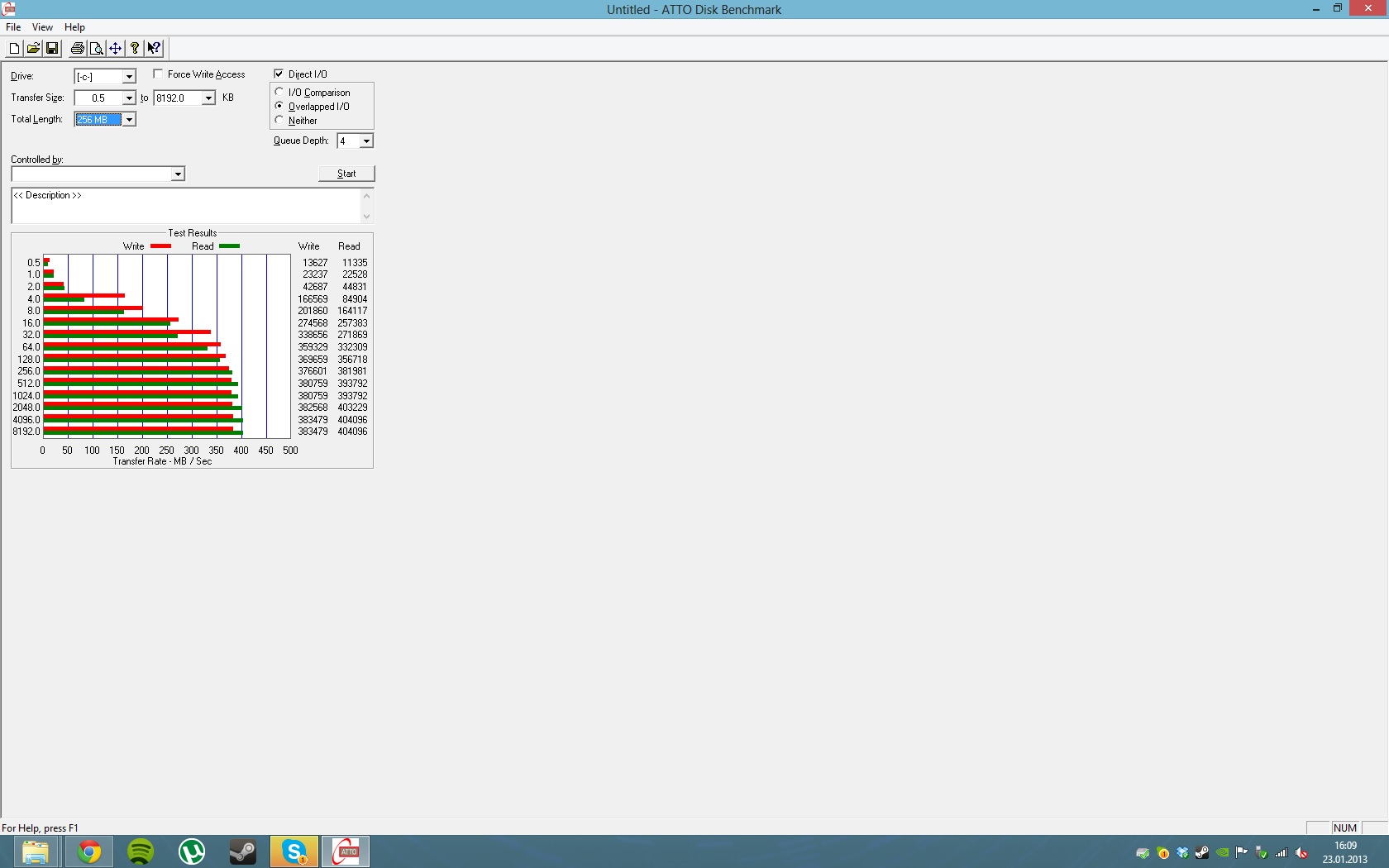Click the green Read legend swatch
This screenshot has width=1389, height=868.
229,246
